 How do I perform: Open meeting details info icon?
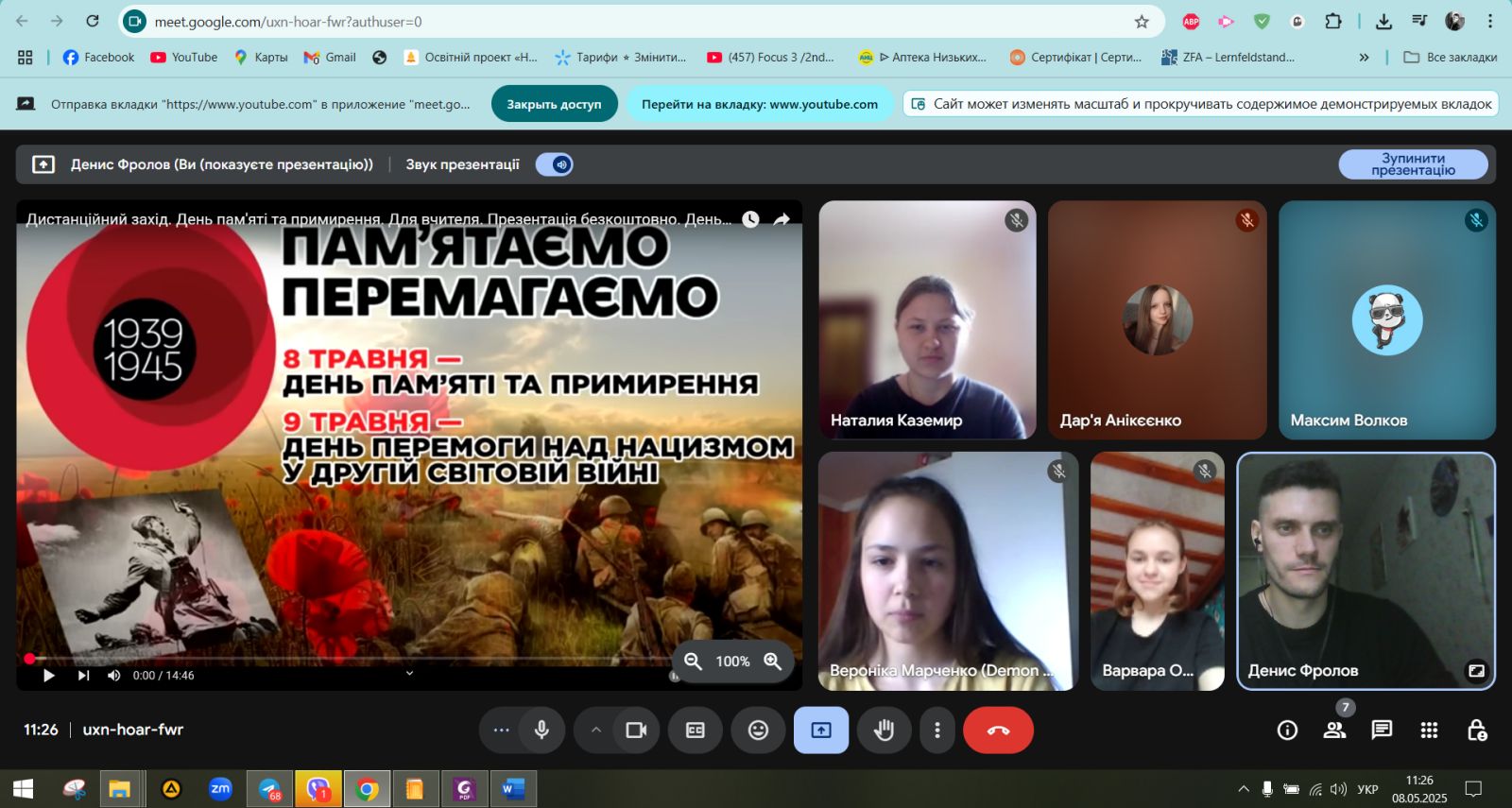(1287, 731)
